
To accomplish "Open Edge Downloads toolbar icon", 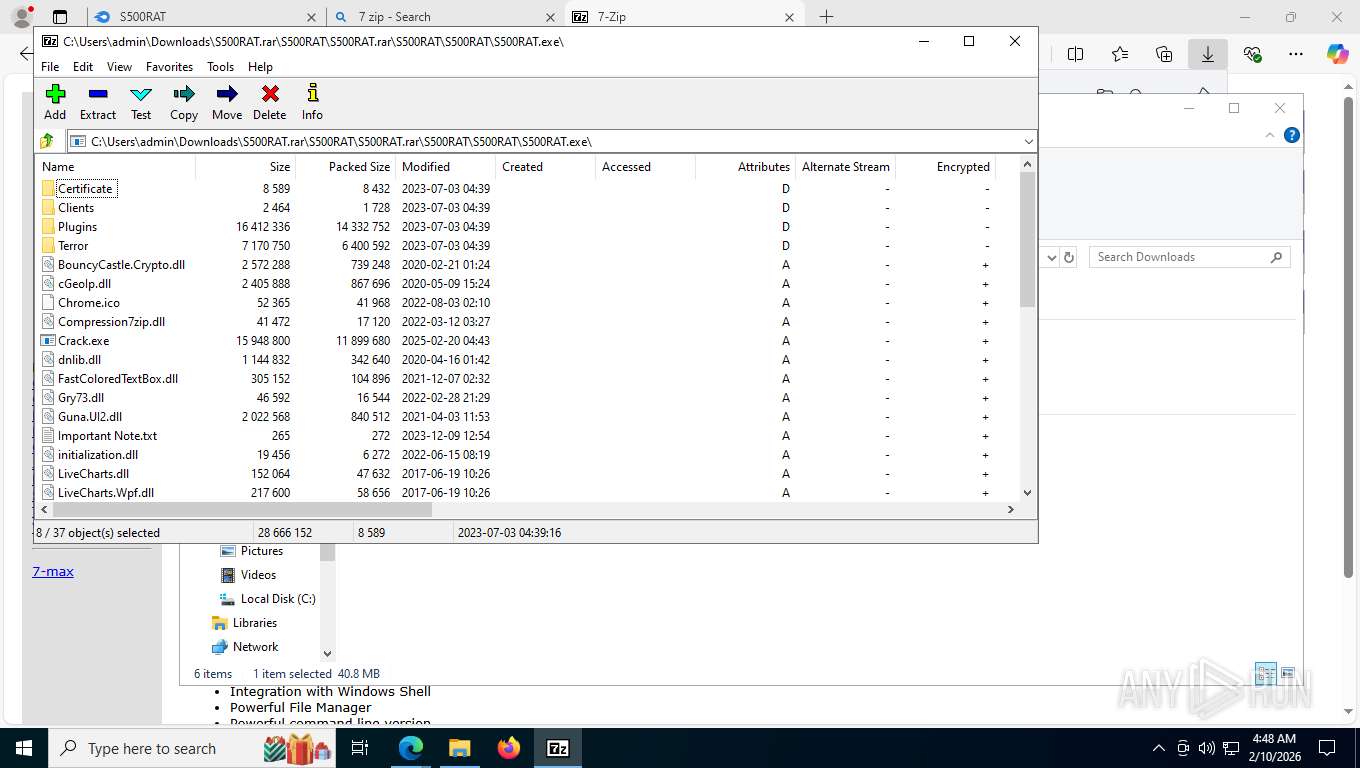I will (x=1207, y=54).
